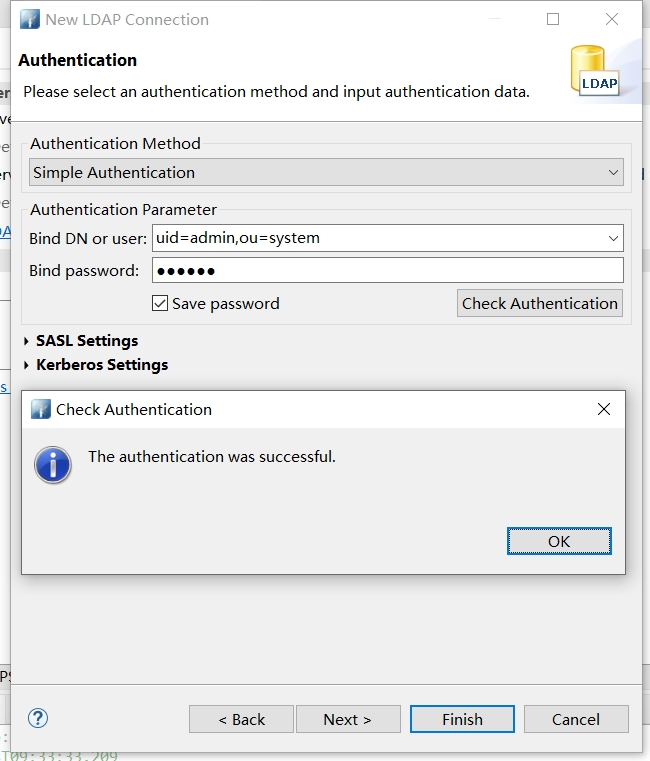Click the help question mark icon

coord(38,718)
